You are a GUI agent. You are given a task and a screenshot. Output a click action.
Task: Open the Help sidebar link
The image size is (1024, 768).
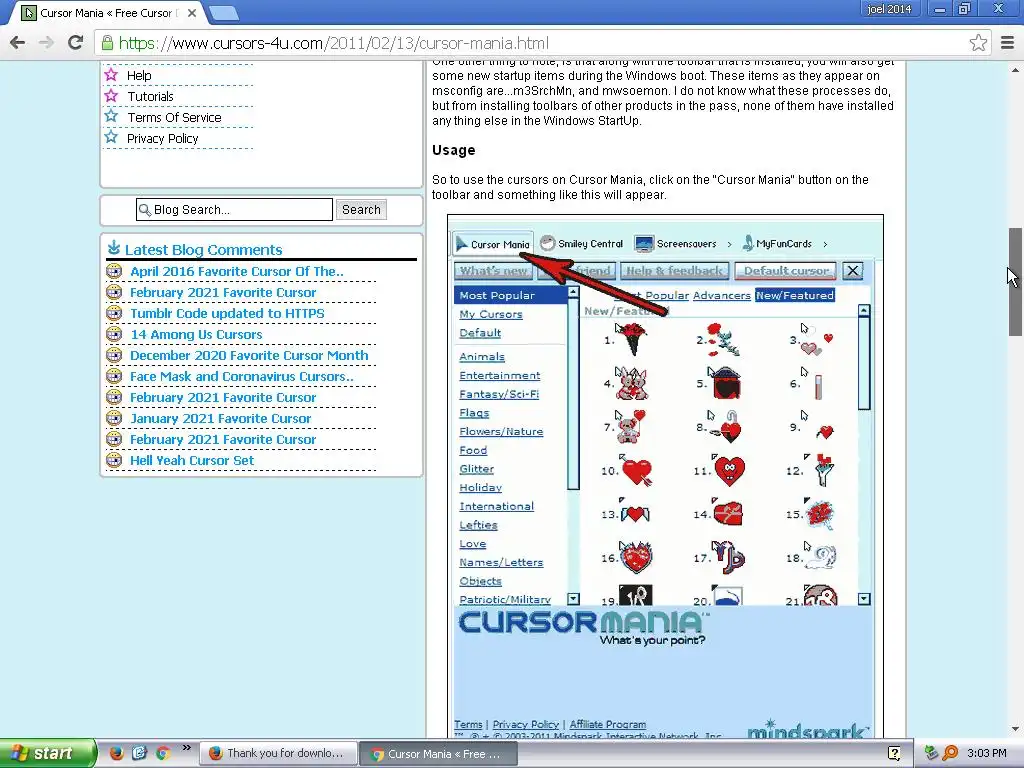pos(139,75)
